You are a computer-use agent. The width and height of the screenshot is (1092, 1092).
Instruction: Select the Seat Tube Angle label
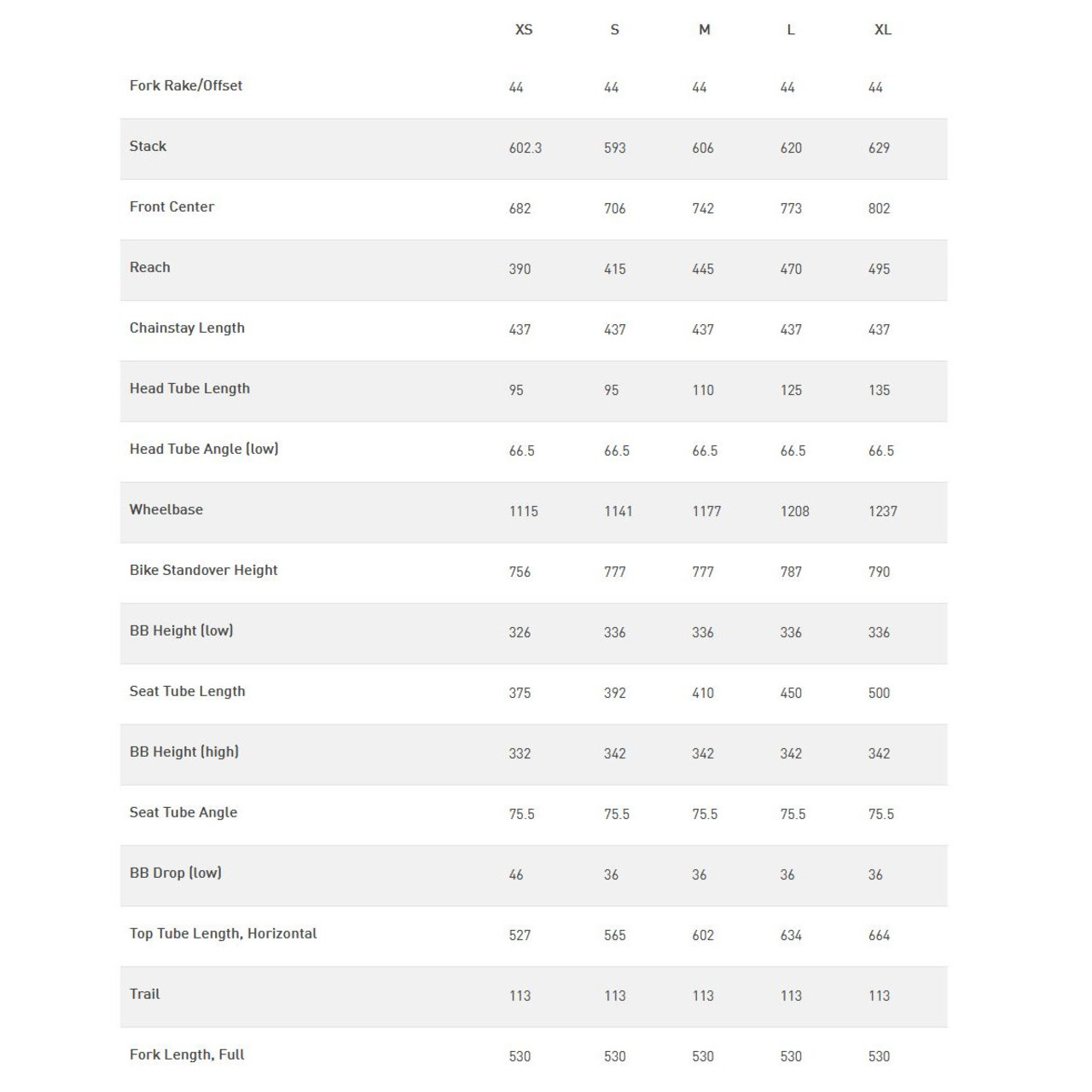point(183,813)
